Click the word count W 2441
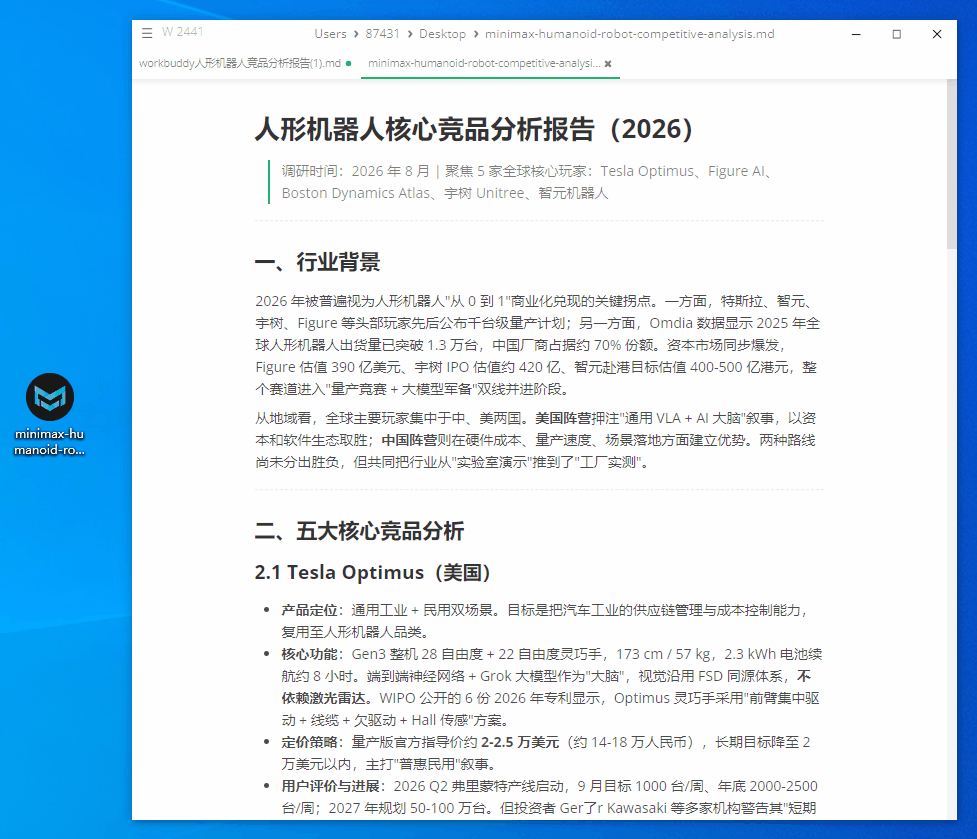 click(x=183, y=32)
